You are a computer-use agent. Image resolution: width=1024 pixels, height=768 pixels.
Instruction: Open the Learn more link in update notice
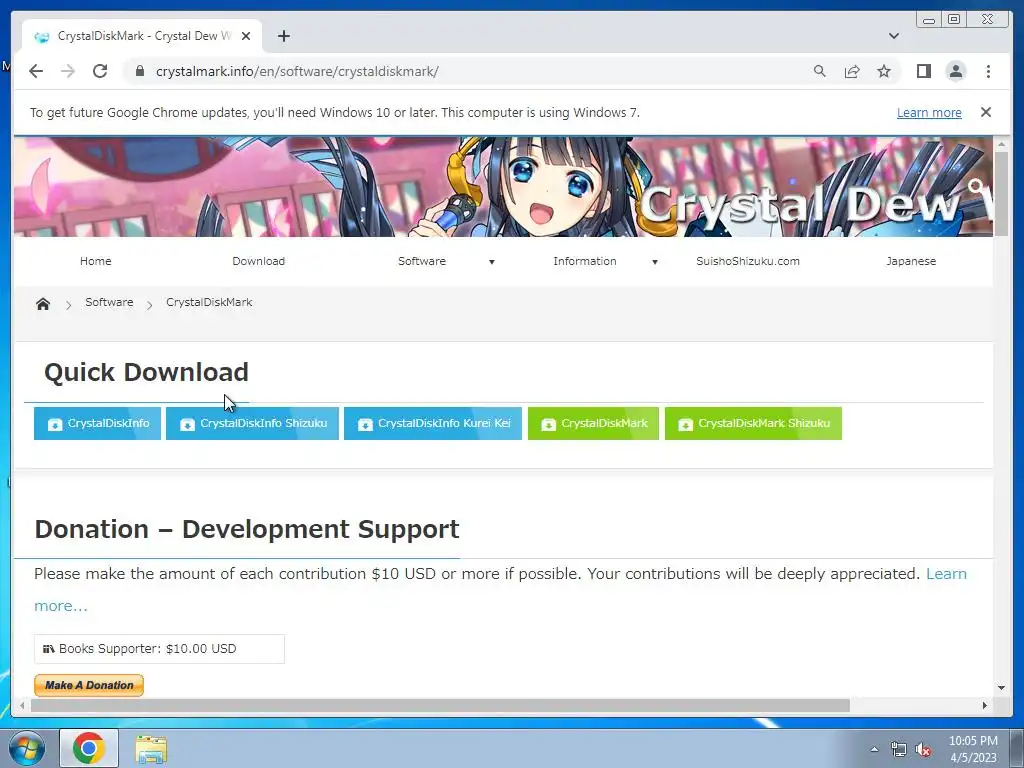[929, 112]
